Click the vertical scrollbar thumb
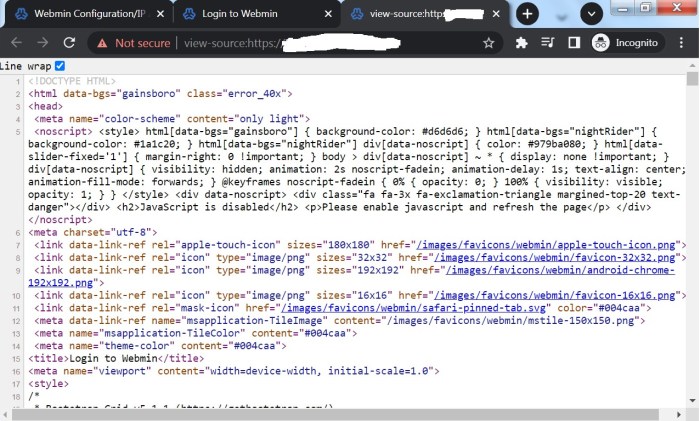The height and width of the screenshot is (421, 700). coord(692,79)
